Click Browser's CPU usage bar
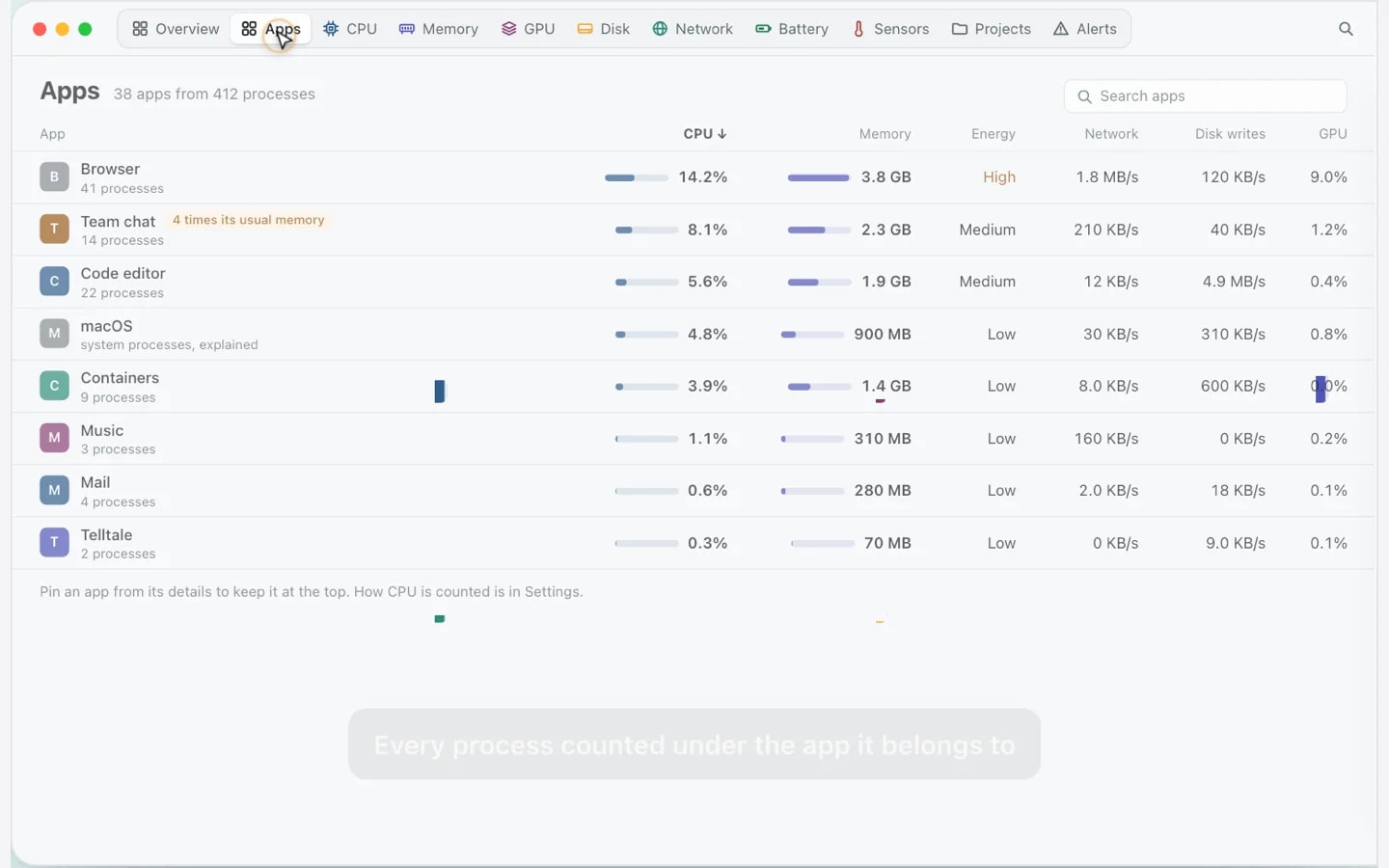The width and height of the screenshot is (1389, 868). pos(637,177)
